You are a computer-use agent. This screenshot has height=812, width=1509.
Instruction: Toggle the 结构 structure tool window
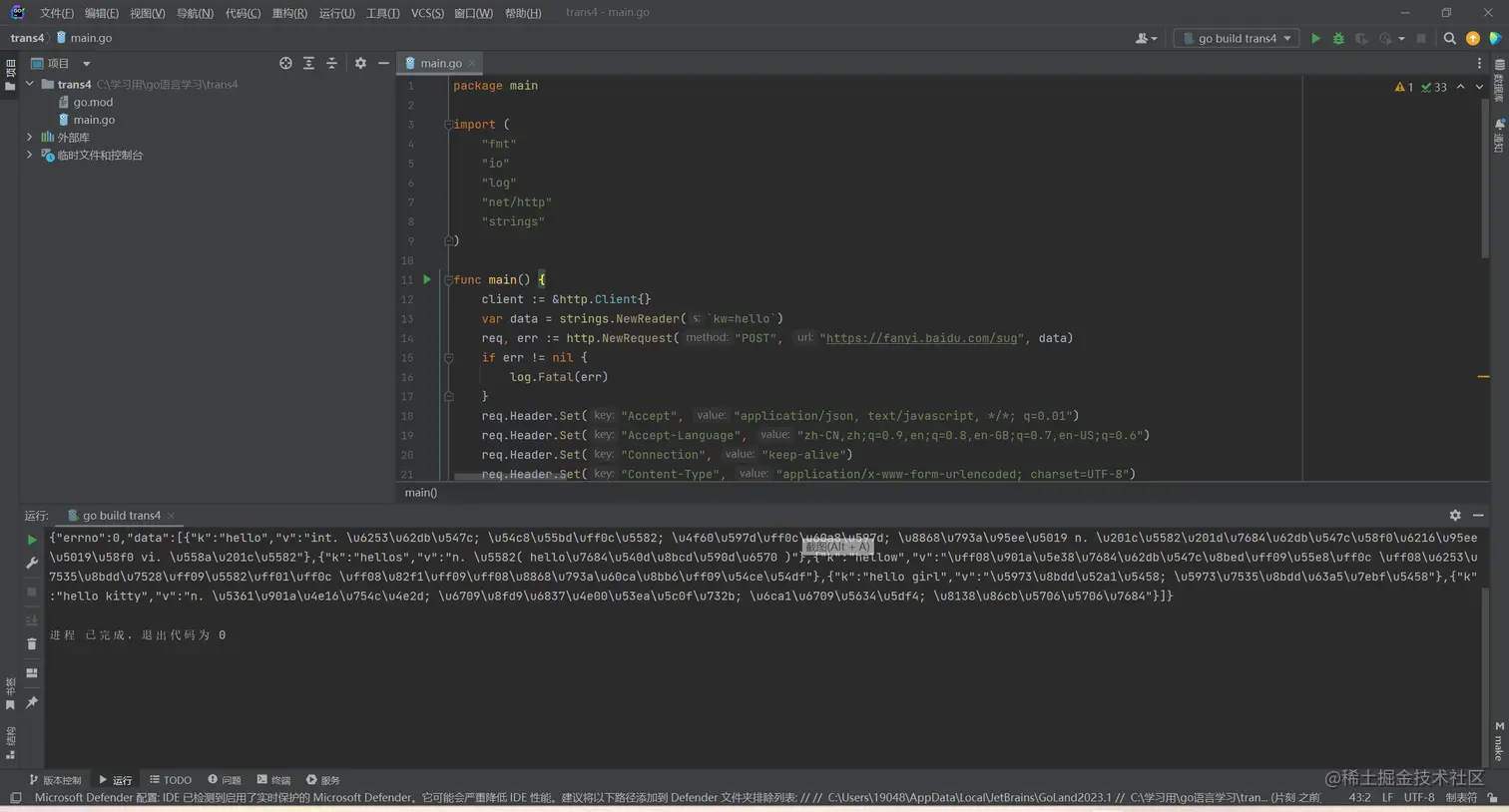11,743
